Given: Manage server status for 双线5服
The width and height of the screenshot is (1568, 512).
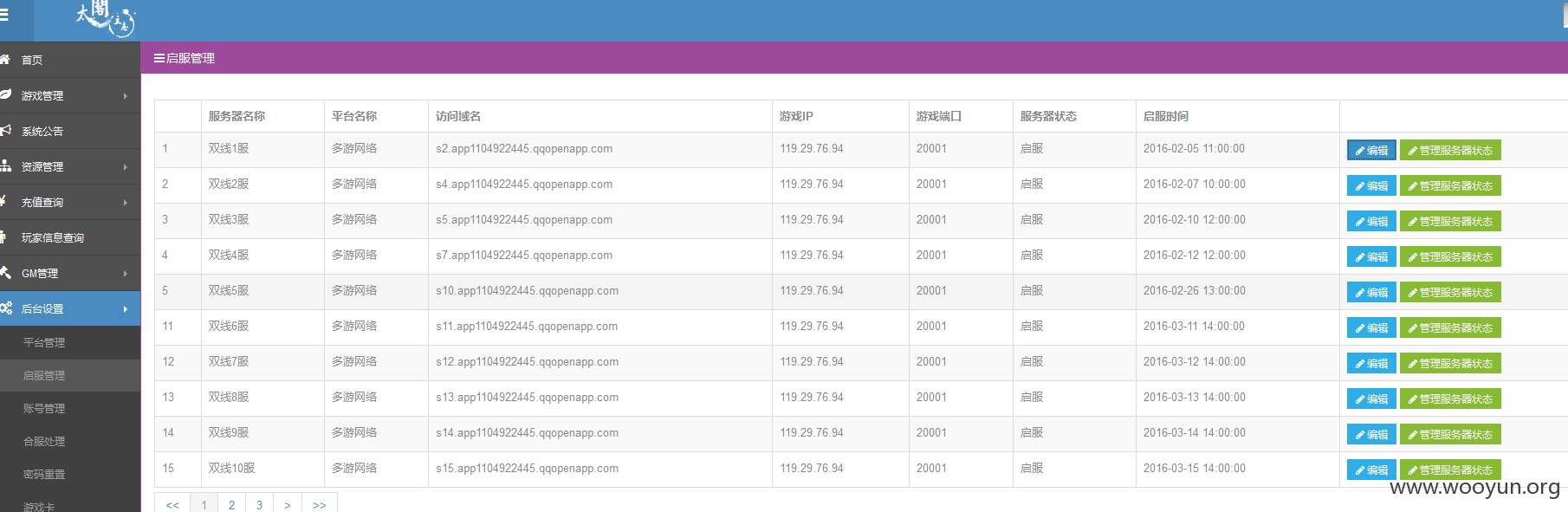Looking at the screenshot, I should coord(1450,292).
